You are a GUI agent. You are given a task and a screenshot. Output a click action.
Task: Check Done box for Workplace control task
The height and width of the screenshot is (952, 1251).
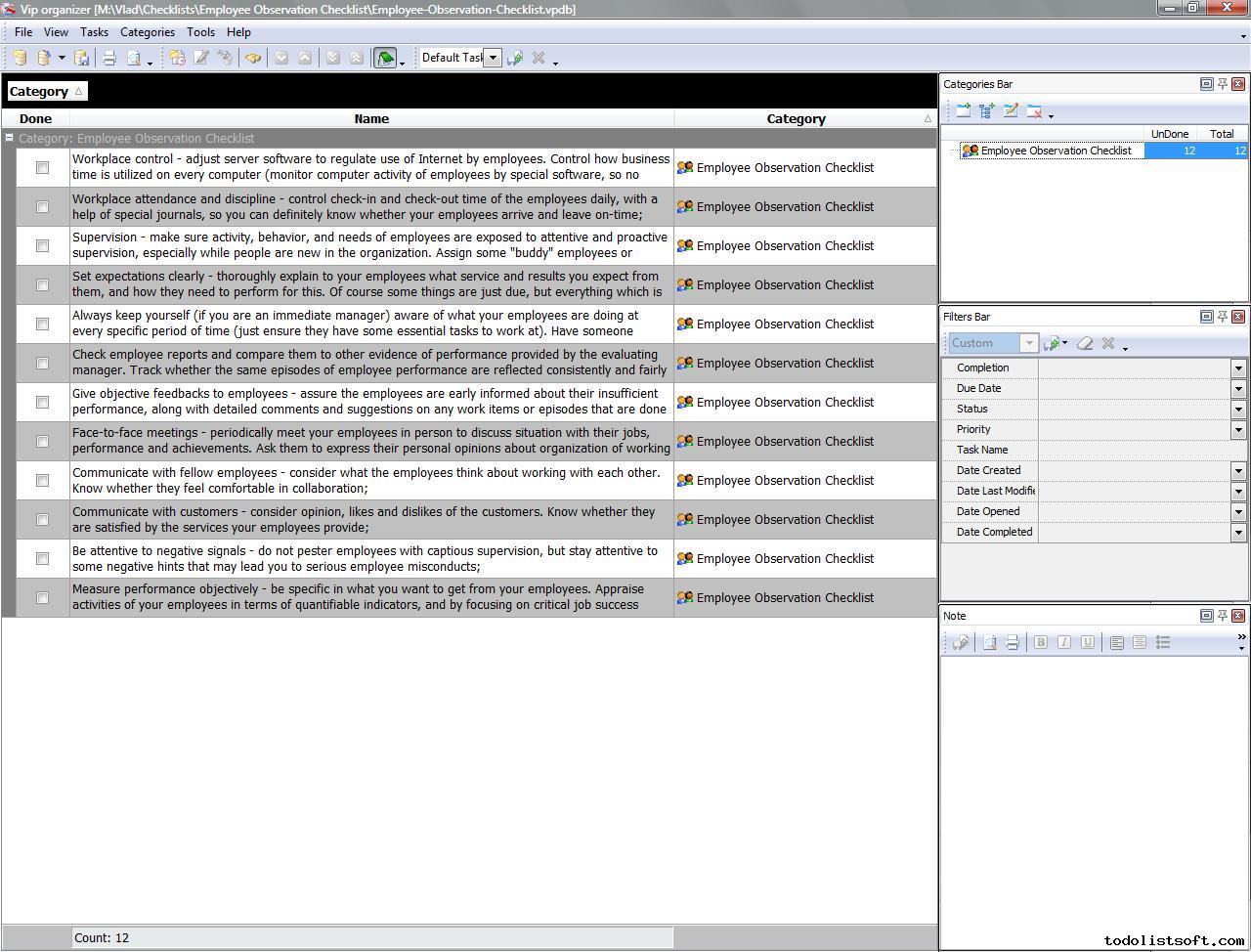tap(42, 168)
